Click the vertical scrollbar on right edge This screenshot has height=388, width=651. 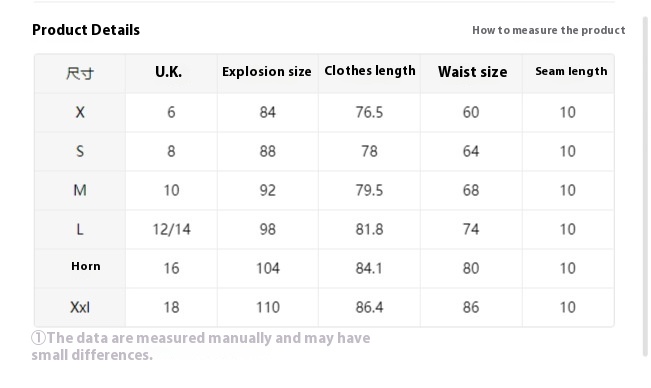646,186
